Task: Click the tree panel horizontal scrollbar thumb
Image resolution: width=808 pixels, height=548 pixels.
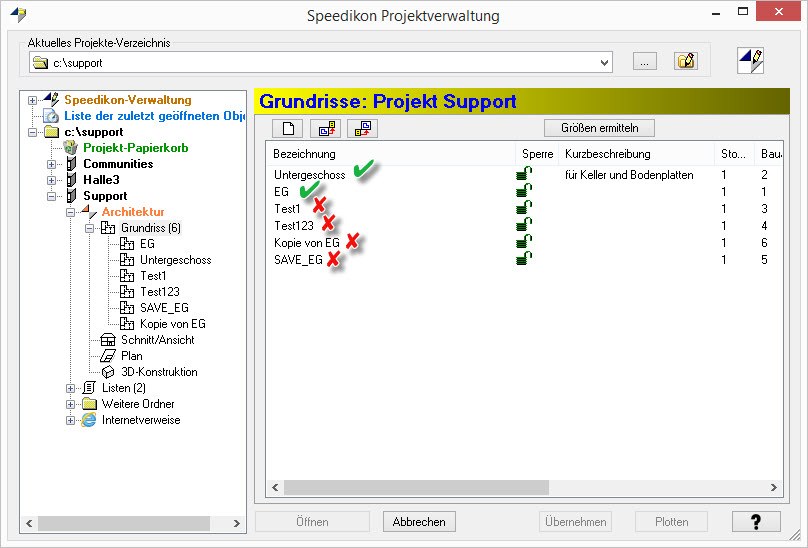Action: (124, 523)
